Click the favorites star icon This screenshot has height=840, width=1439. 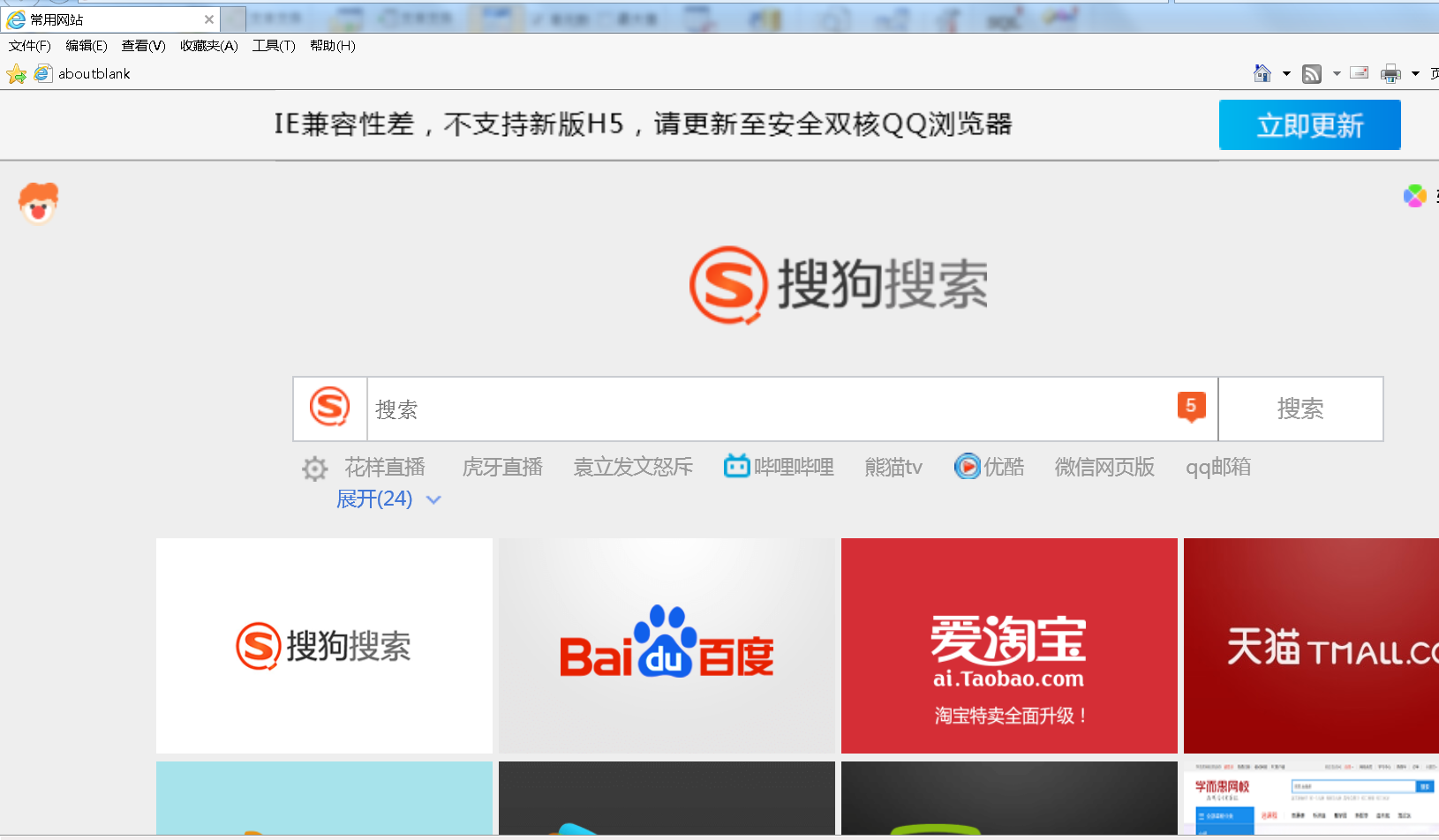tap(16, 74)
